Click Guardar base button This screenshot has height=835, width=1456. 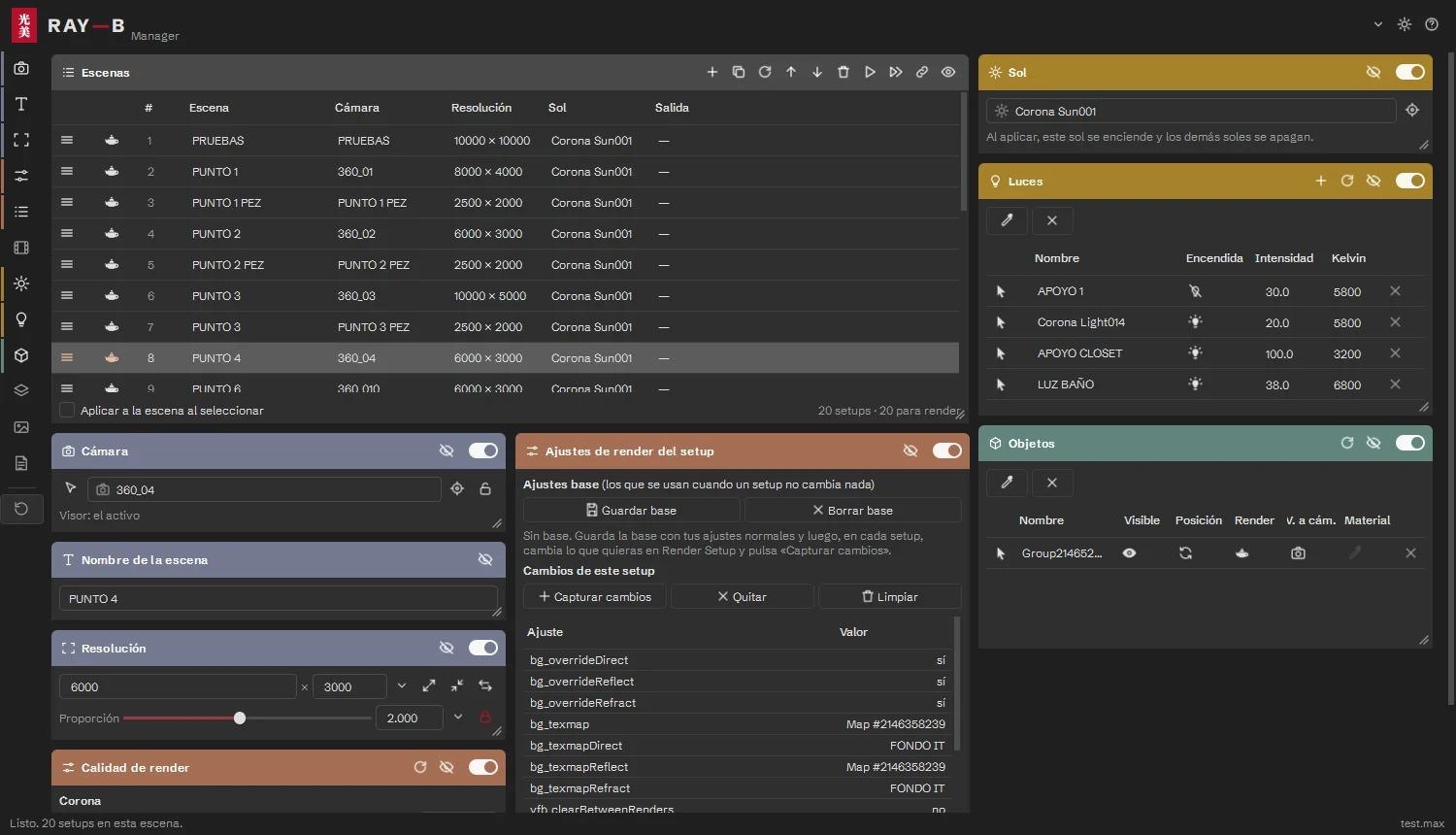(632, 510)
